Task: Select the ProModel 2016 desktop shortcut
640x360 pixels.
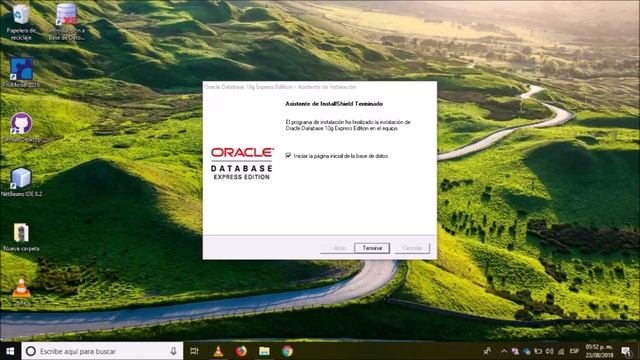Action: click(x=21, y=72)
